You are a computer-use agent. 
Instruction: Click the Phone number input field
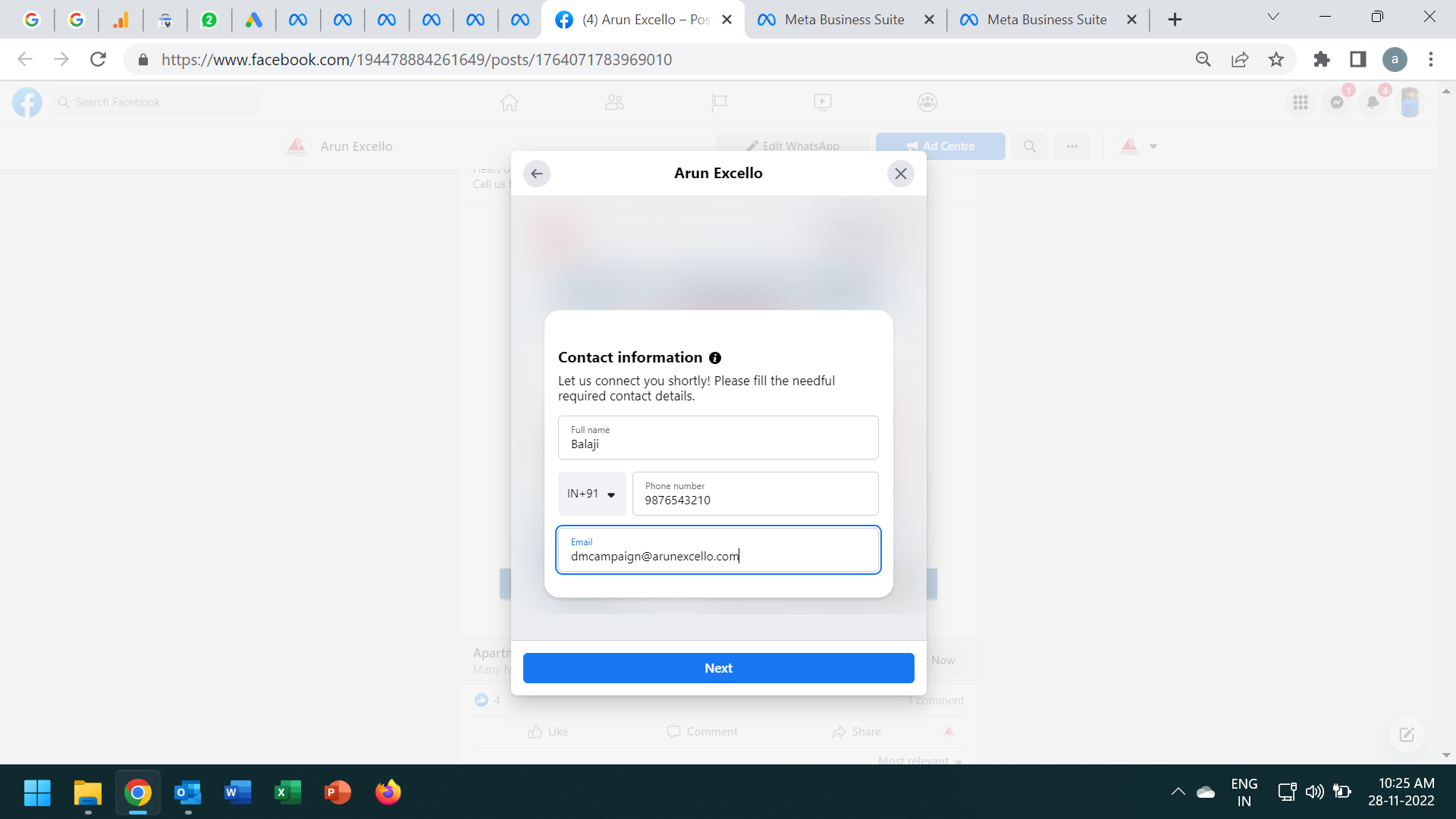755,494
